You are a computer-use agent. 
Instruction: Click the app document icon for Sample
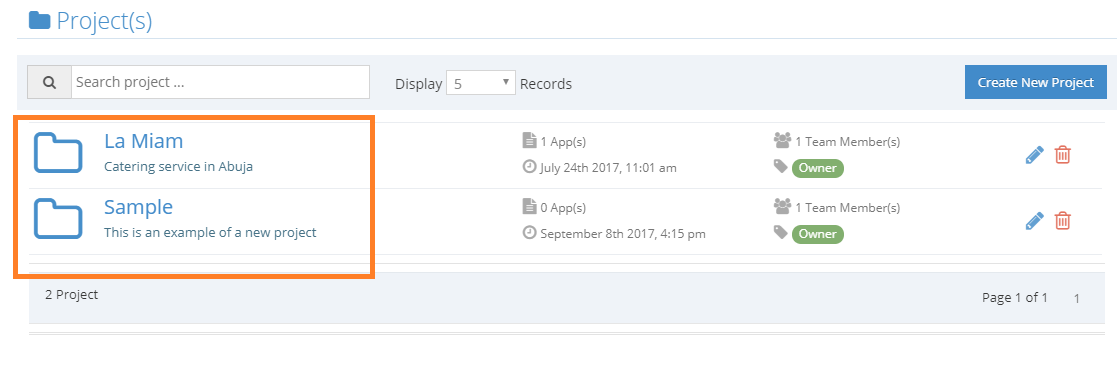click(529, 207)
